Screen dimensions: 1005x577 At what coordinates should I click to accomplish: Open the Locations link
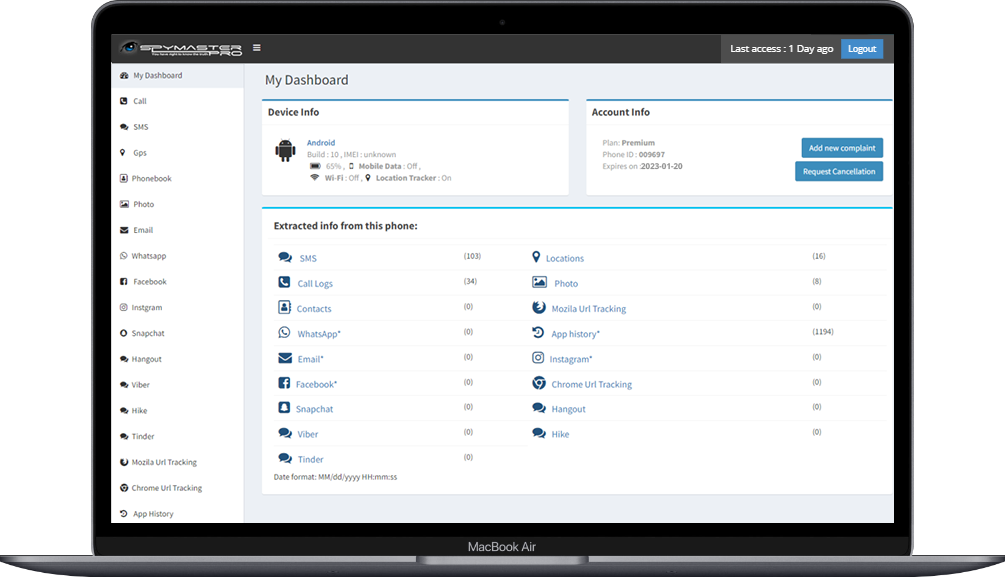565,258
